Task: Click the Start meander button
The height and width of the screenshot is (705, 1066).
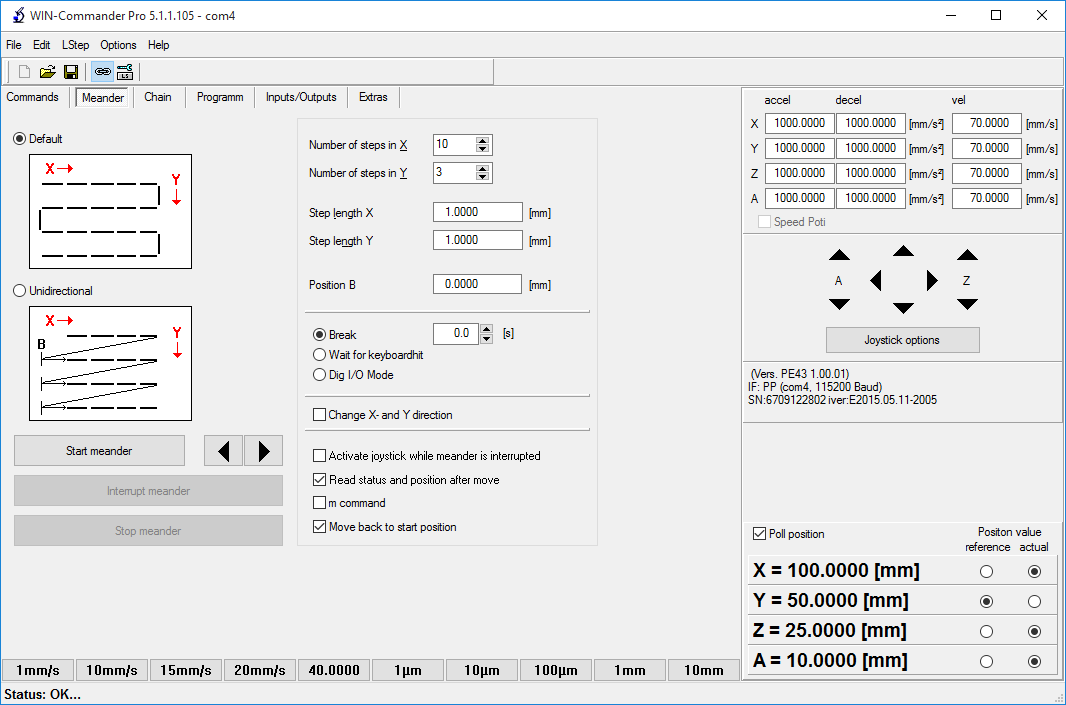Action: (x=99, y=451)
